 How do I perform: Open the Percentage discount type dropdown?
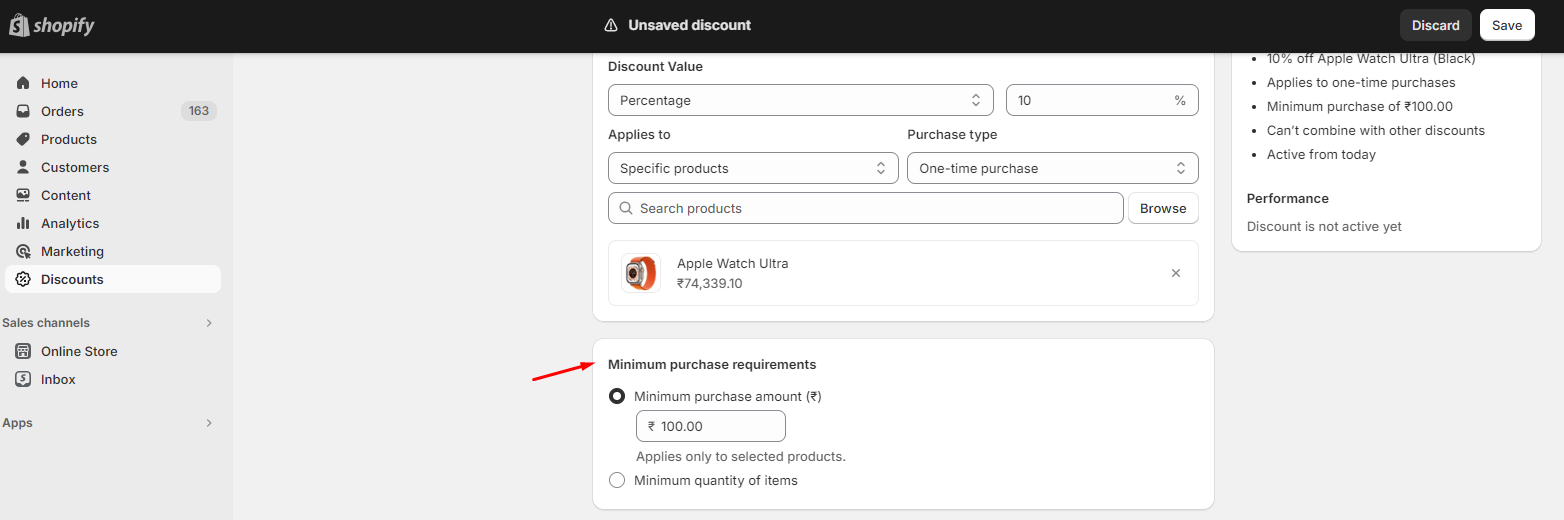coord(801,100)
